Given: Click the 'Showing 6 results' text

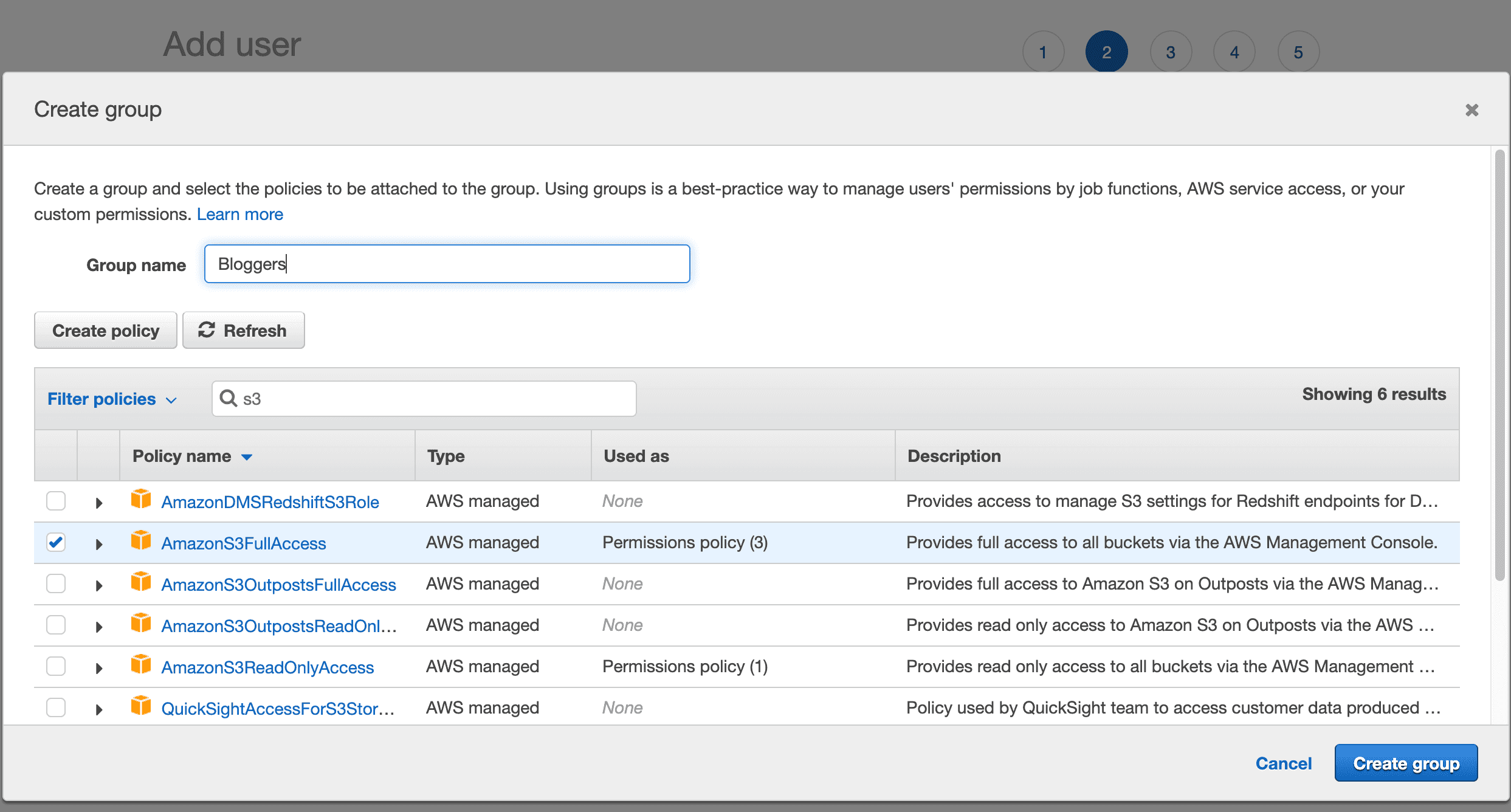Looking at the screenshot, I should point(1374,394).
